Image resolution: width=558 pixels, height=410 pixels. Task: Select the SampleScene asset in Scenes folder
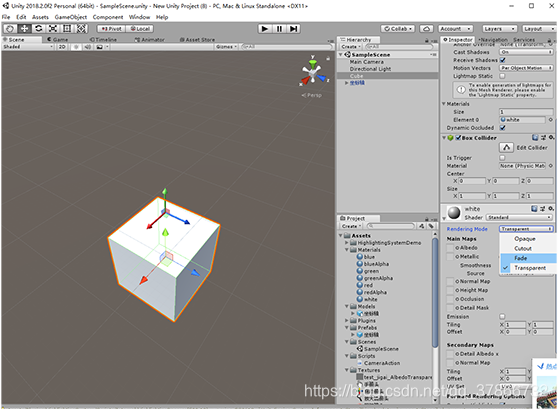[x=378, y=349]
